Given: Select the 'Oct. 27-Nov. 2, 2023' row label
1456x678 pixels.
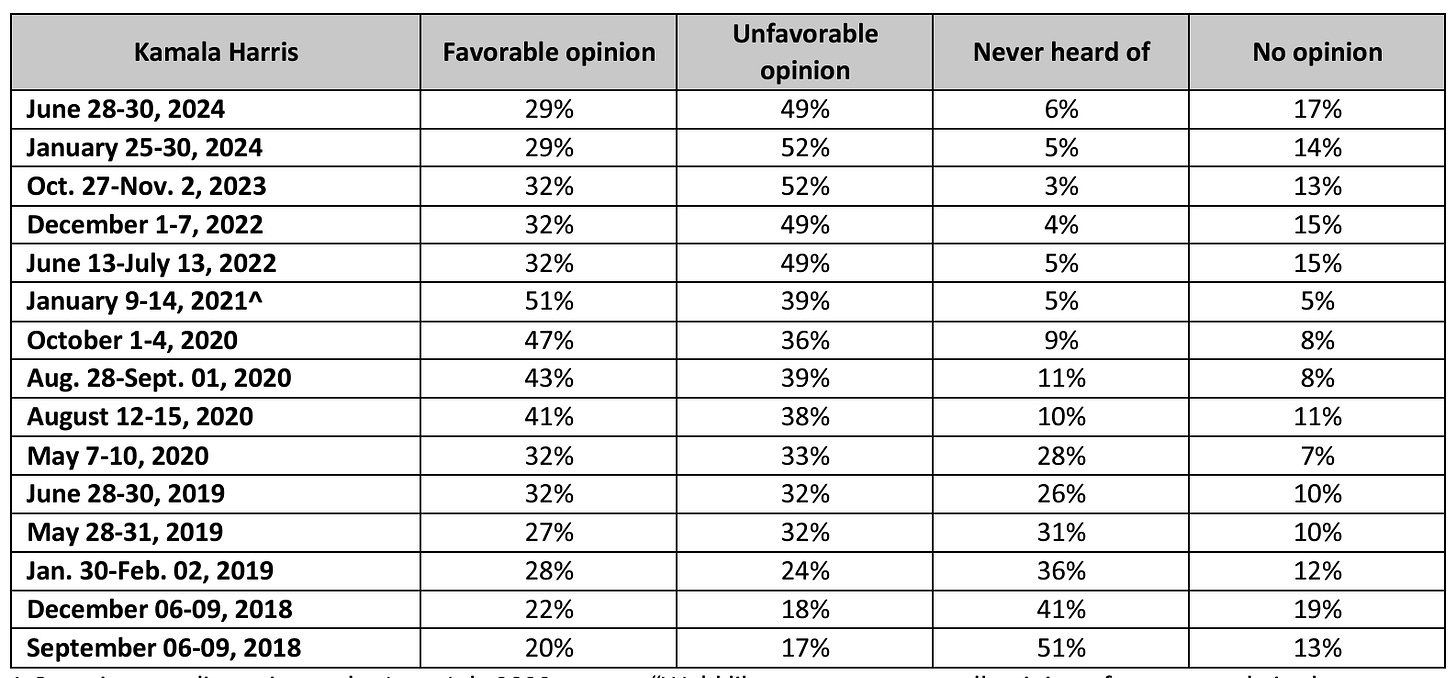Looking at the screenshot, I should click(x=146, y=188).
